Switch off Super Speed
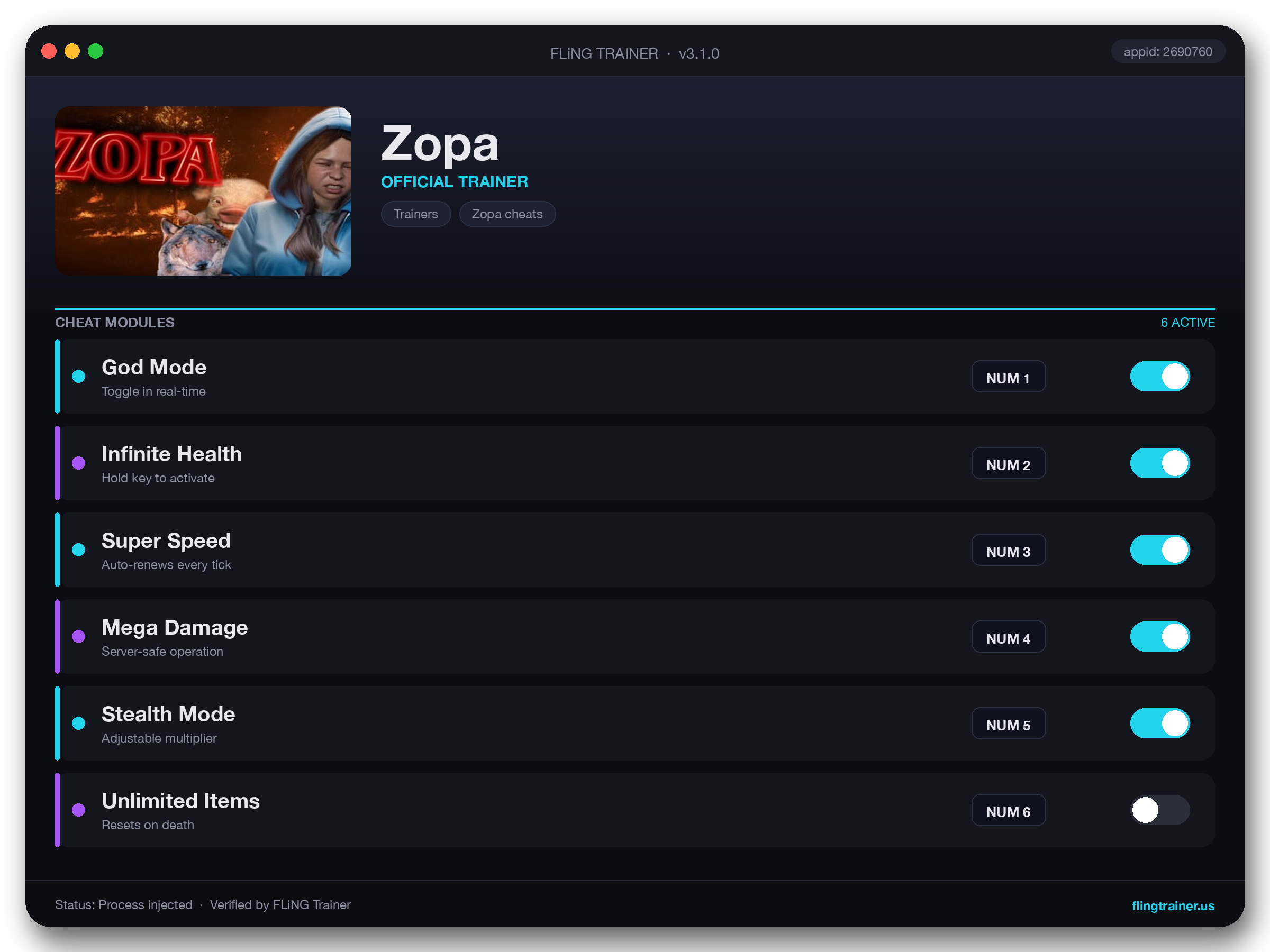The image size is (1270, 952). point(1159,550)
